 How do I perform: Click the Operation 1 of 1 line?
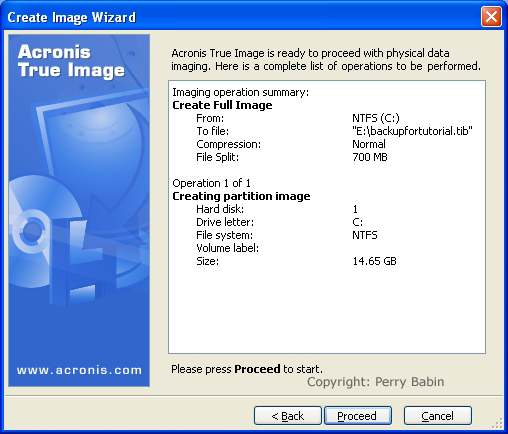coord(211,183)
